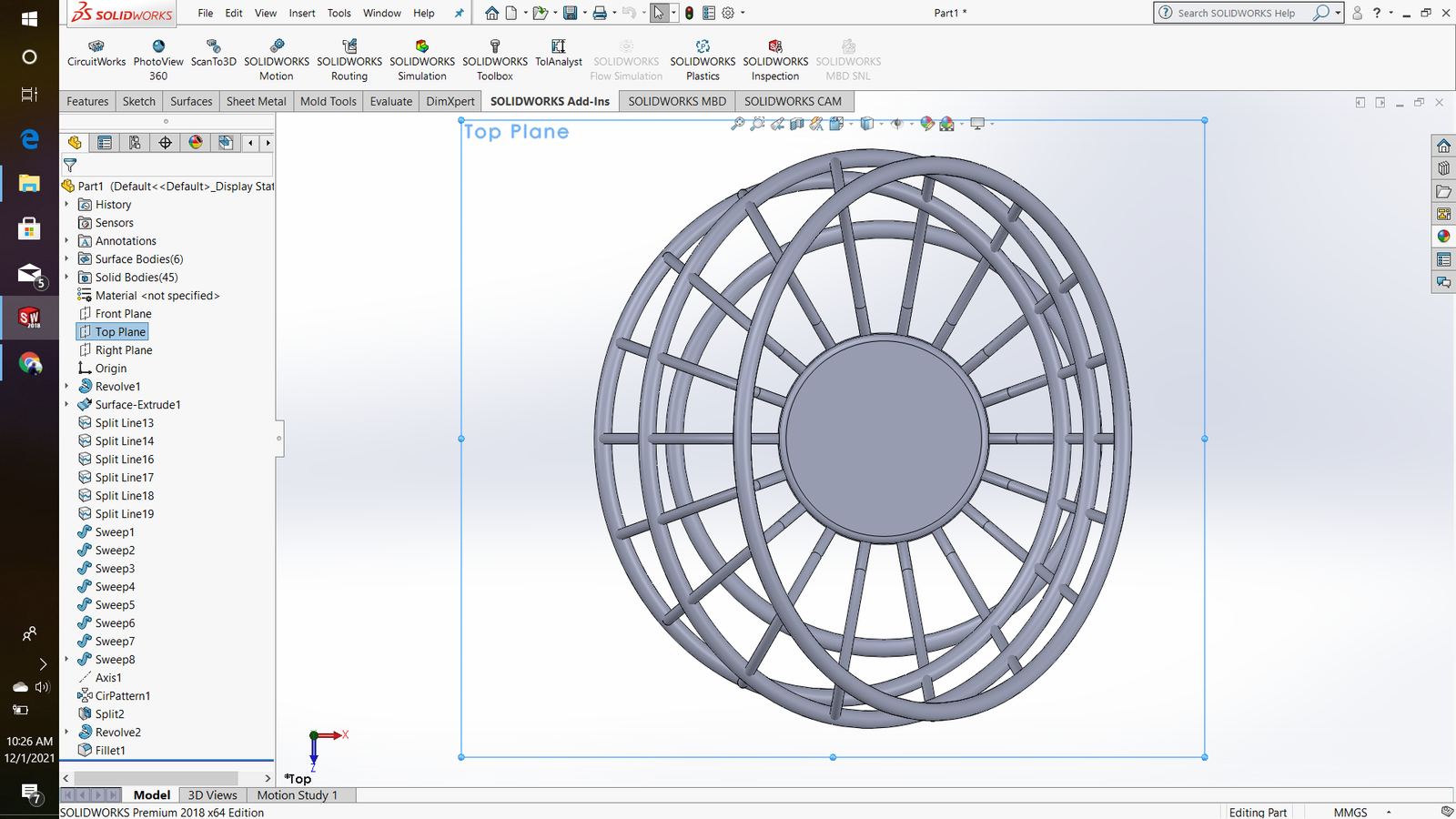Expand the Revolve1 feature node
1456x819 pixels.
coord(66,386)
